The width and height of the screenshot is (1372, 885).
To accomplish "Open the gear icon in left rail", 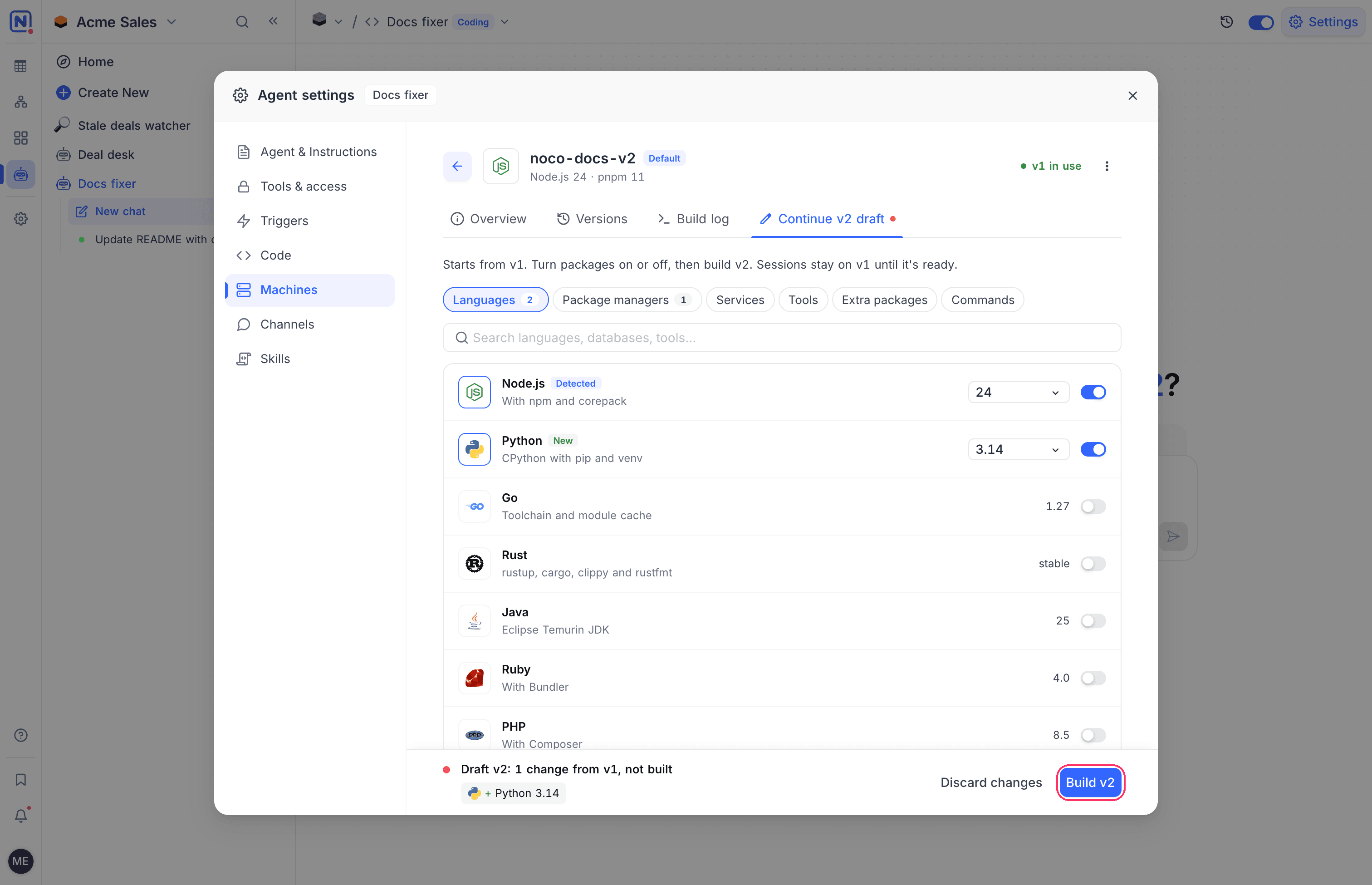I will [x=21, y=218].
